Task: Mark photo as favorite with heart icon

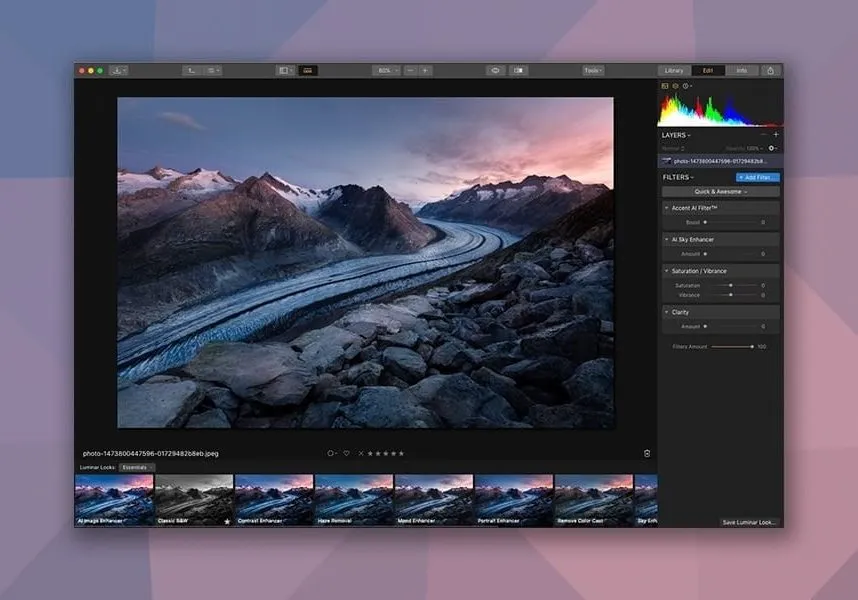Action: 346,453
